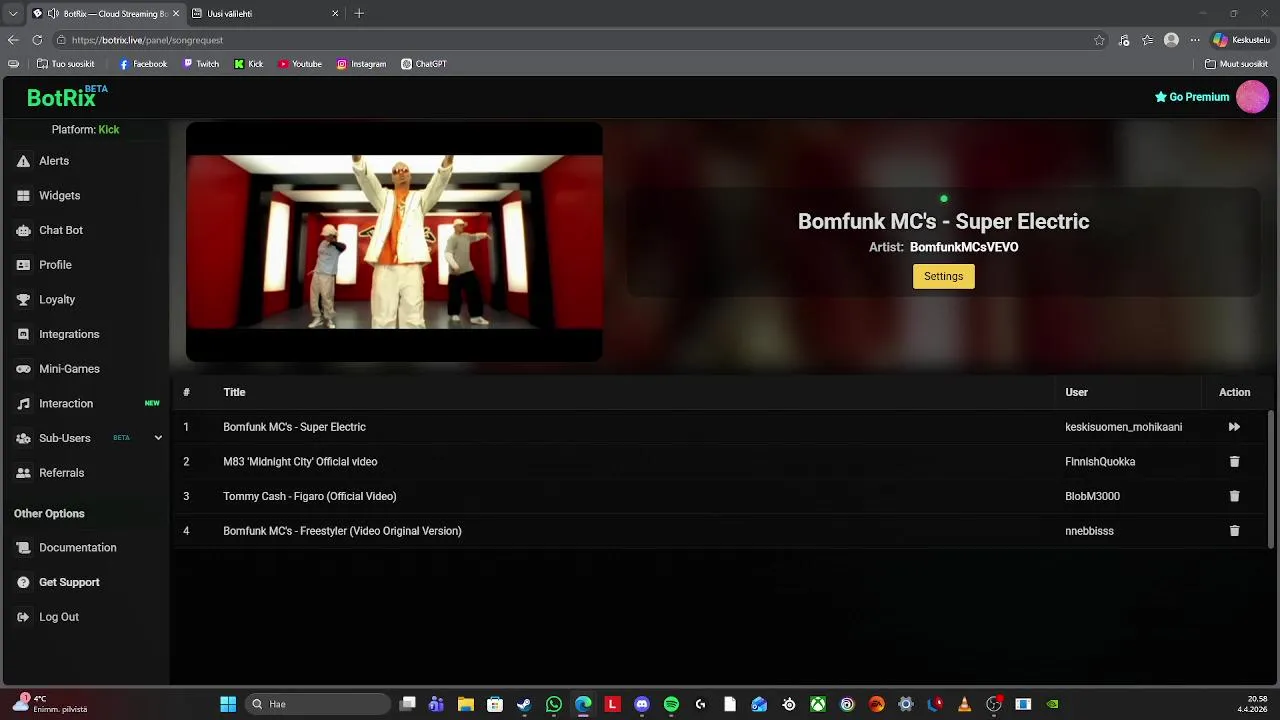1280x720 pixels.
Task: Delete M83 Midnight City from queue
Action: click(1234, 462)
